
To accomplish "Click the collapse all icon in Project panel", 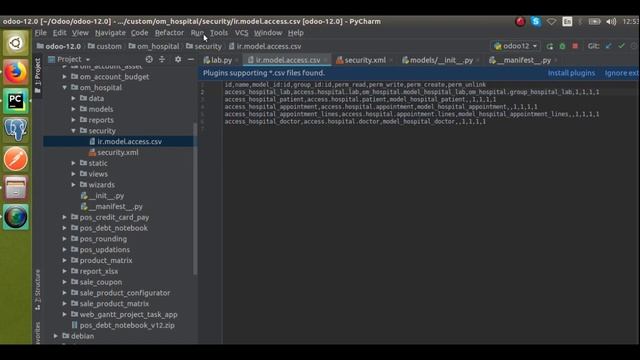I will [x=162, y=60].
